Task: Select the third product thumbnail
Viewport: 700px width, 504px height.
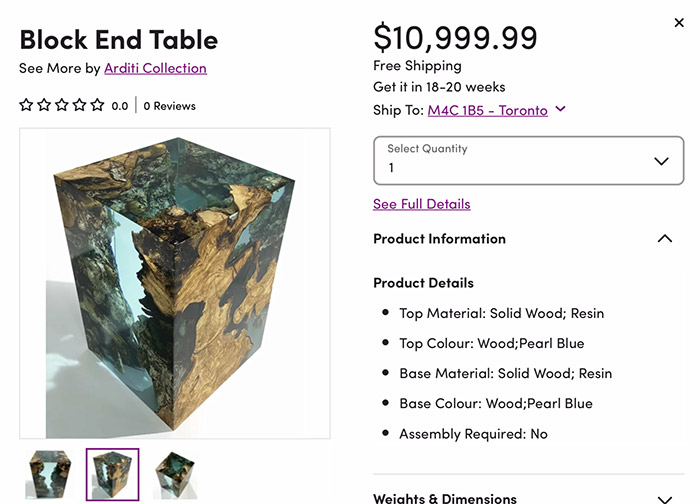Action: tap(175, 475)
